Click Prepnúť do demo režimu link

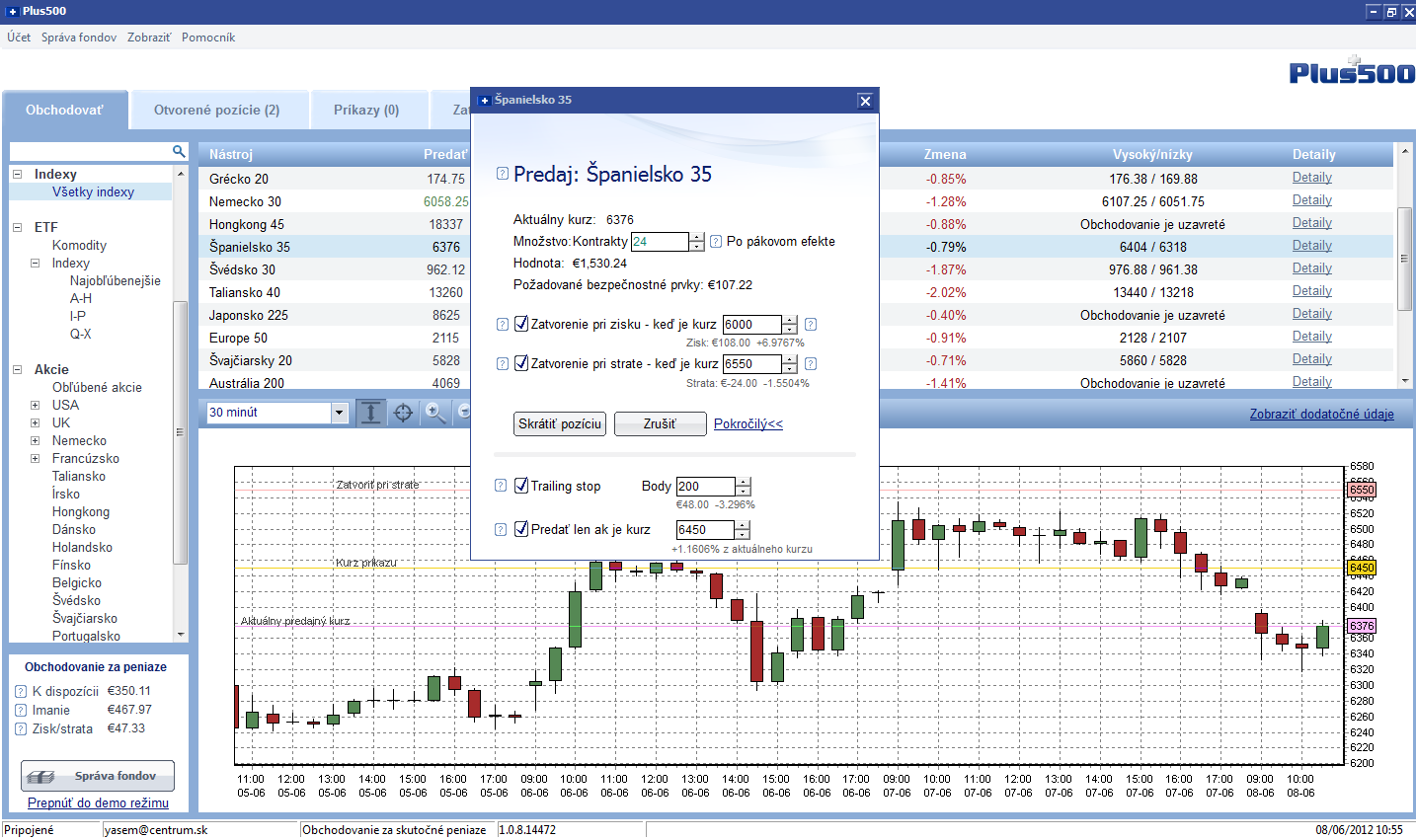[x=98, y=802]
